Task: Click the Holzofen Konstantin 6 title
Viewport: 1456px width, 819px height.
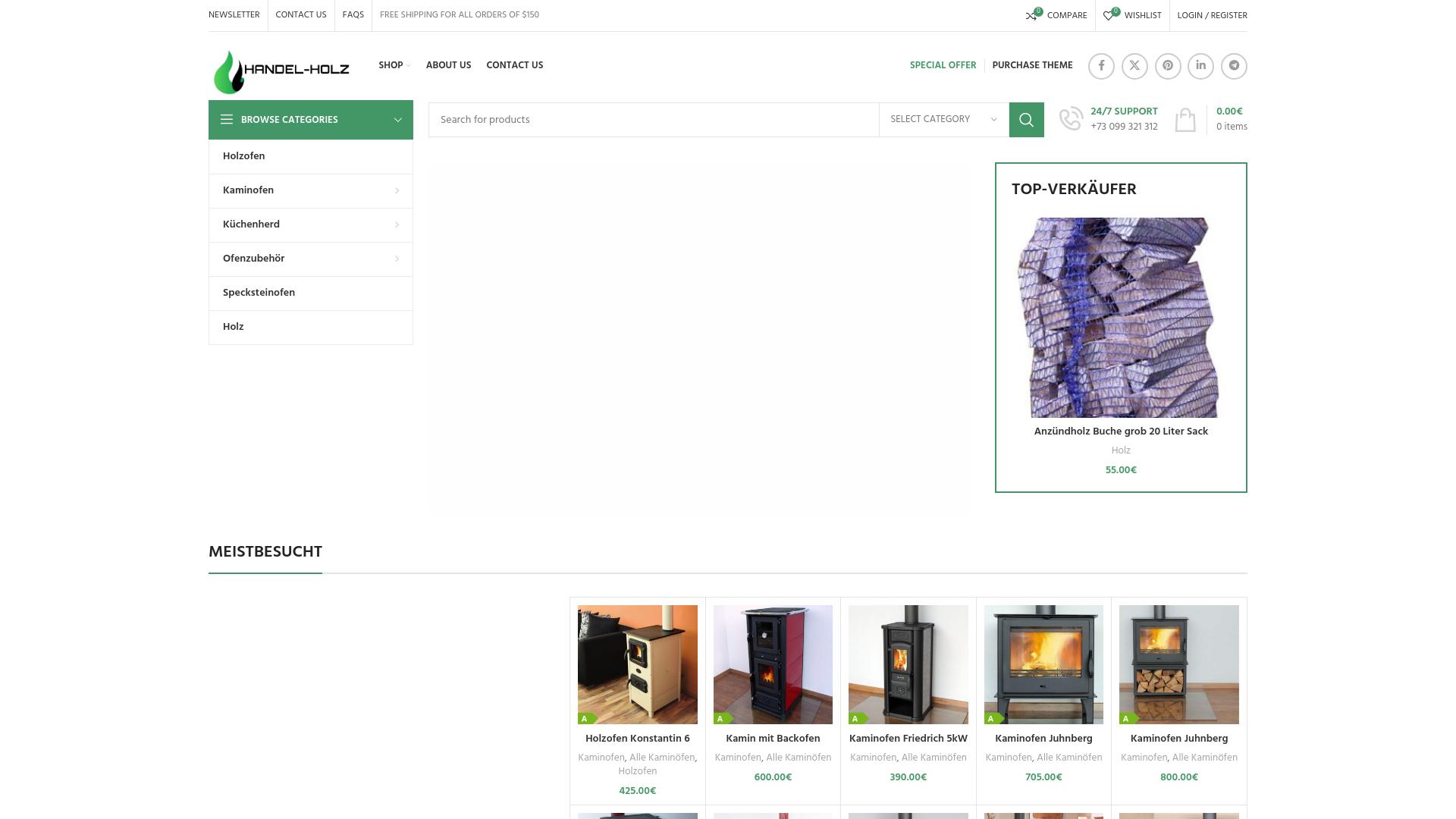Action: (637, 739)
